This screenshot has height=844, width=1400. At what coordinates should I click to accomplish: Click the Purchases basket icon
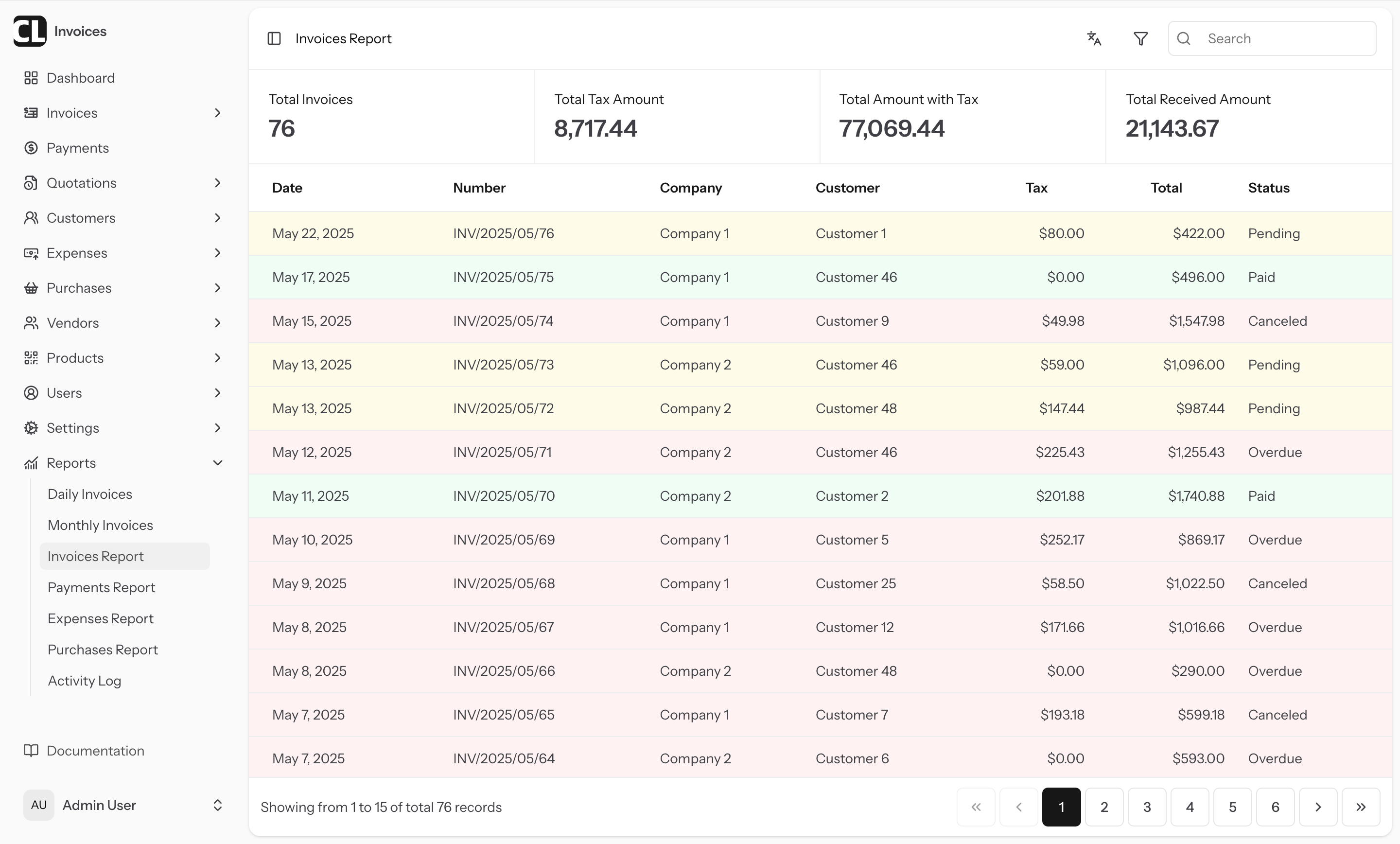pyautogui.click(x=31, y=288)
